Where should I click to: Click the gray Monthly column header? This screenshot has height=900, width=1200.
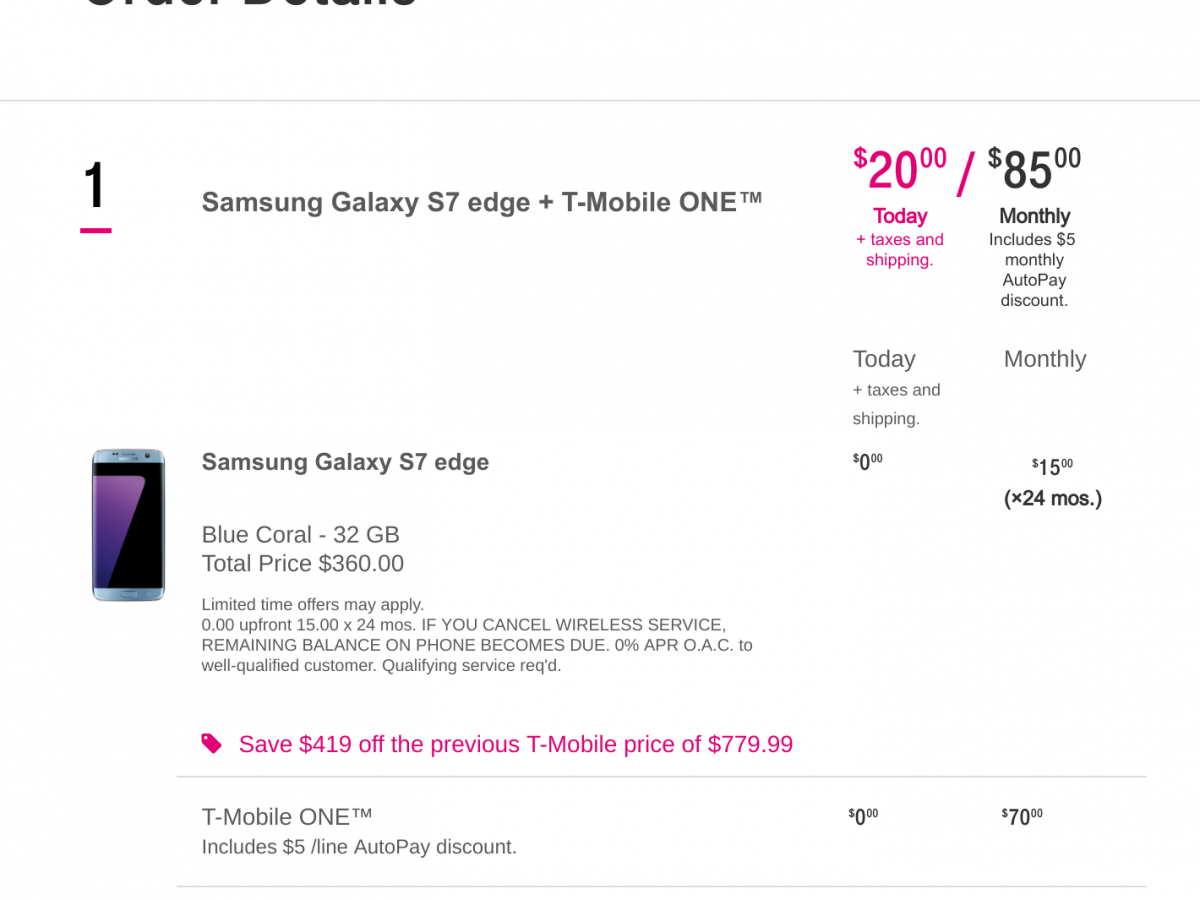coord(1045,359)
